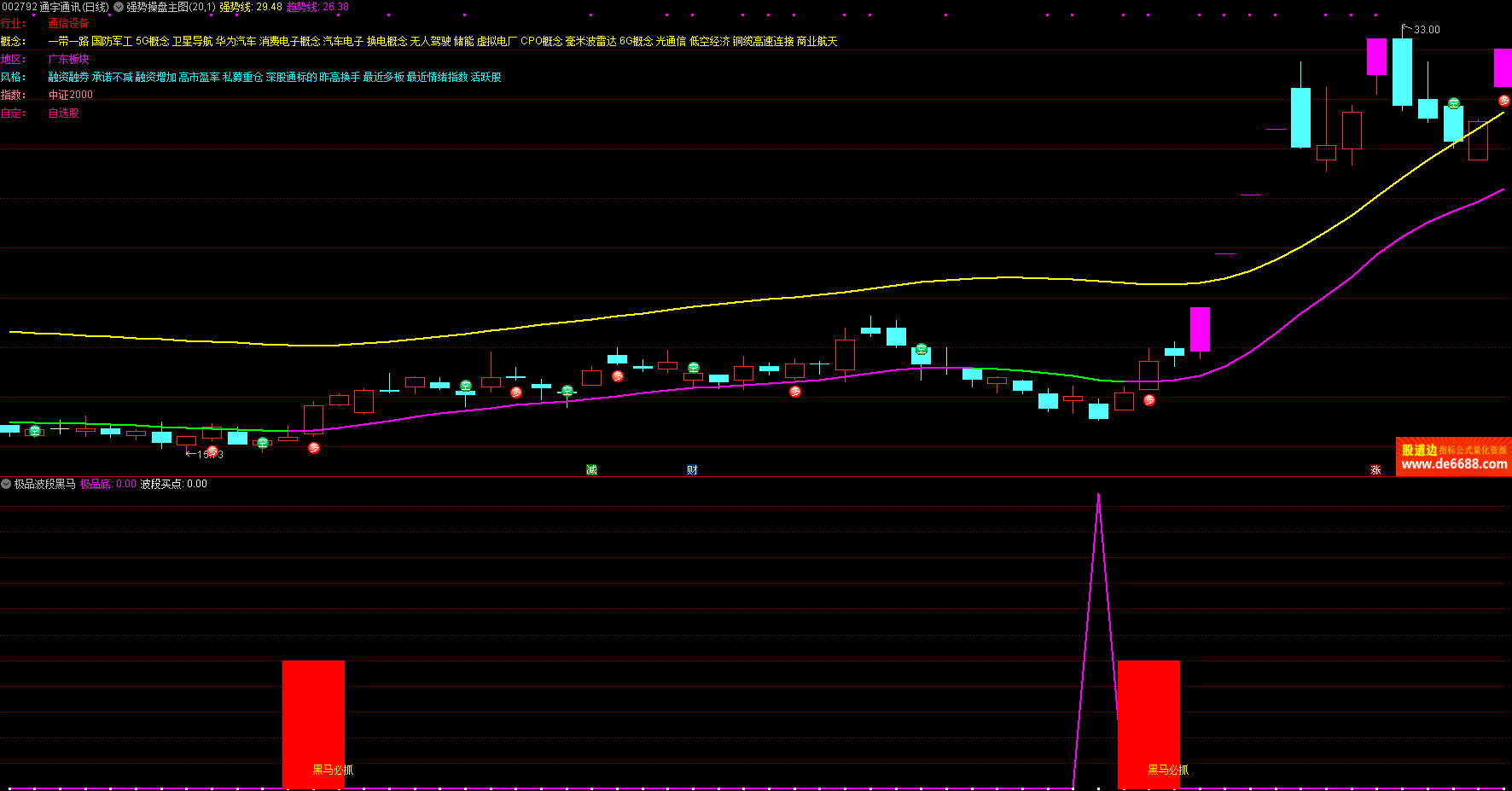Open the www.de6688.com watermark link
The width and height of the screenshot is (1512, 791).
(1454, 464)
